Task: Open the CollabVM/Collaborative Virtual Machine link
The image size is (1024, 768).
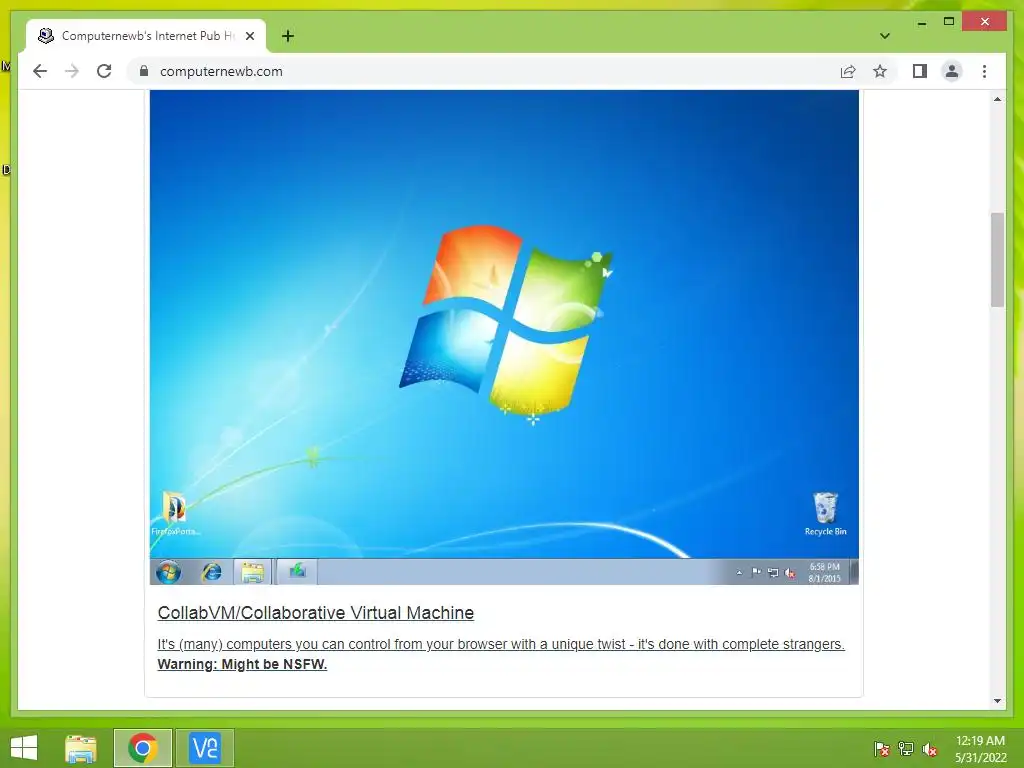Action: [x=315, y=613]
